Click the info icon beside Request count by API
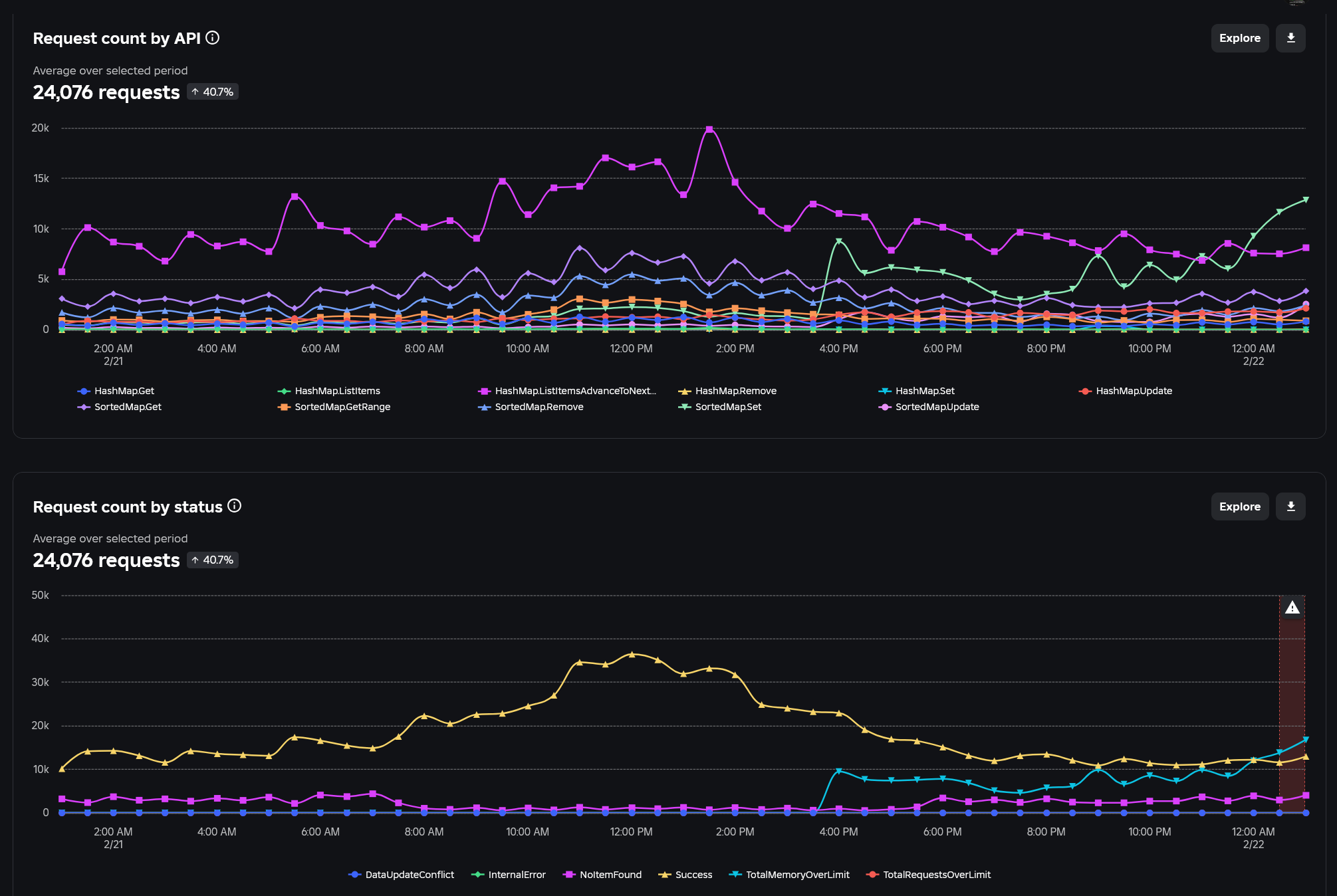Screen dimensions: 1337x896 click(213, 38)
